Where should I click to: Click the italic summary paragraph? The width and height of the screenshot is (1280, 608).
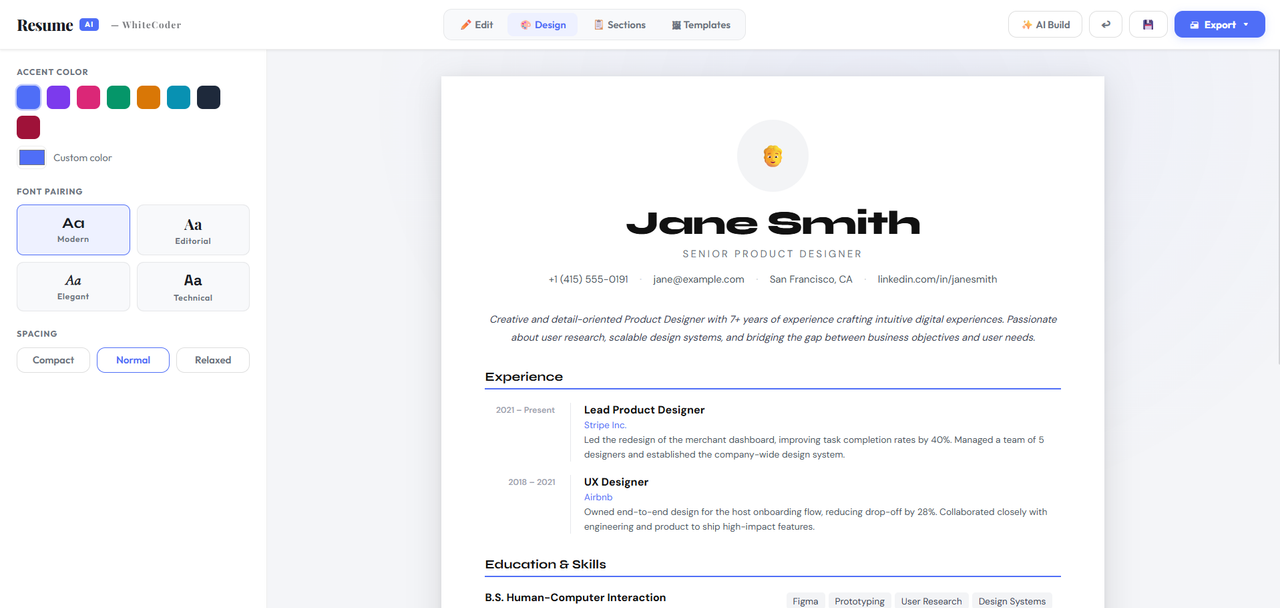click(772, 328)
